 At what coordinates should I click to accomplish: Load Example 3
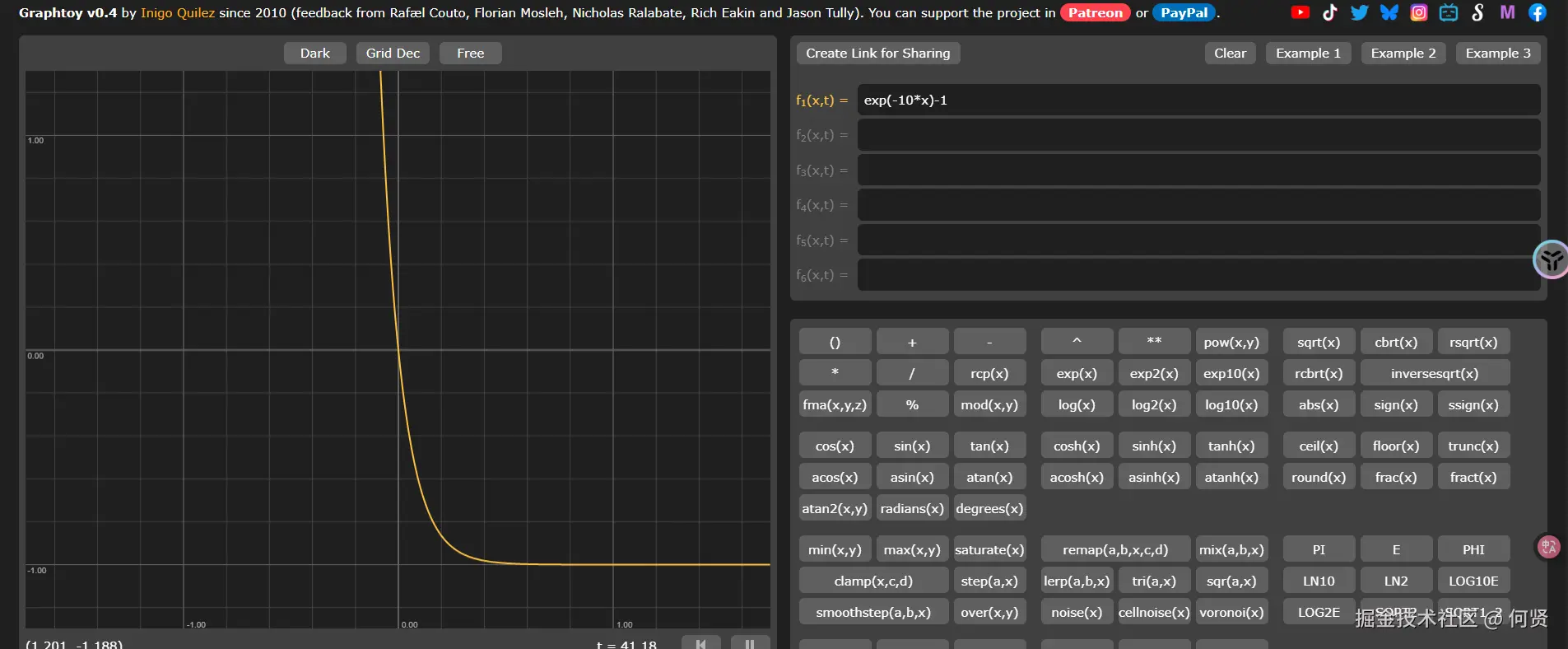1498,53
